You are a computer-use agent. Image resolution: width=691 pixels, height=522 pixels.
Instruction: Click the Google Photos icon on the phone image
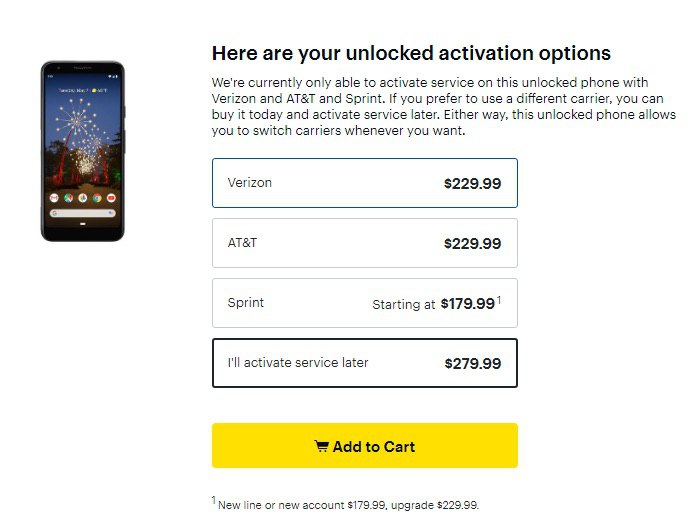(83, 198)
